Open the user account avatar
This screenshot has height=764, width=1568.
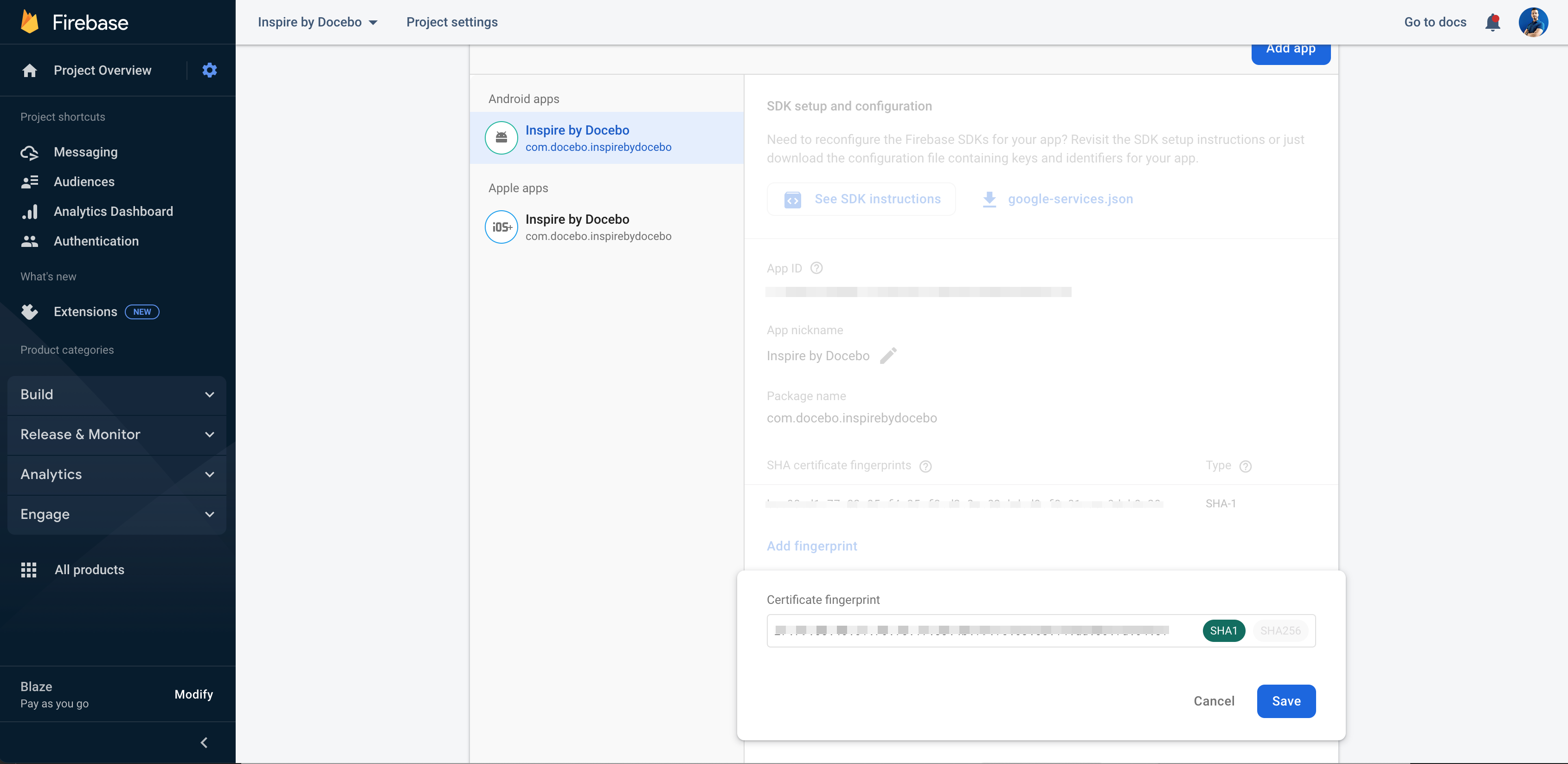(1533, 22)
